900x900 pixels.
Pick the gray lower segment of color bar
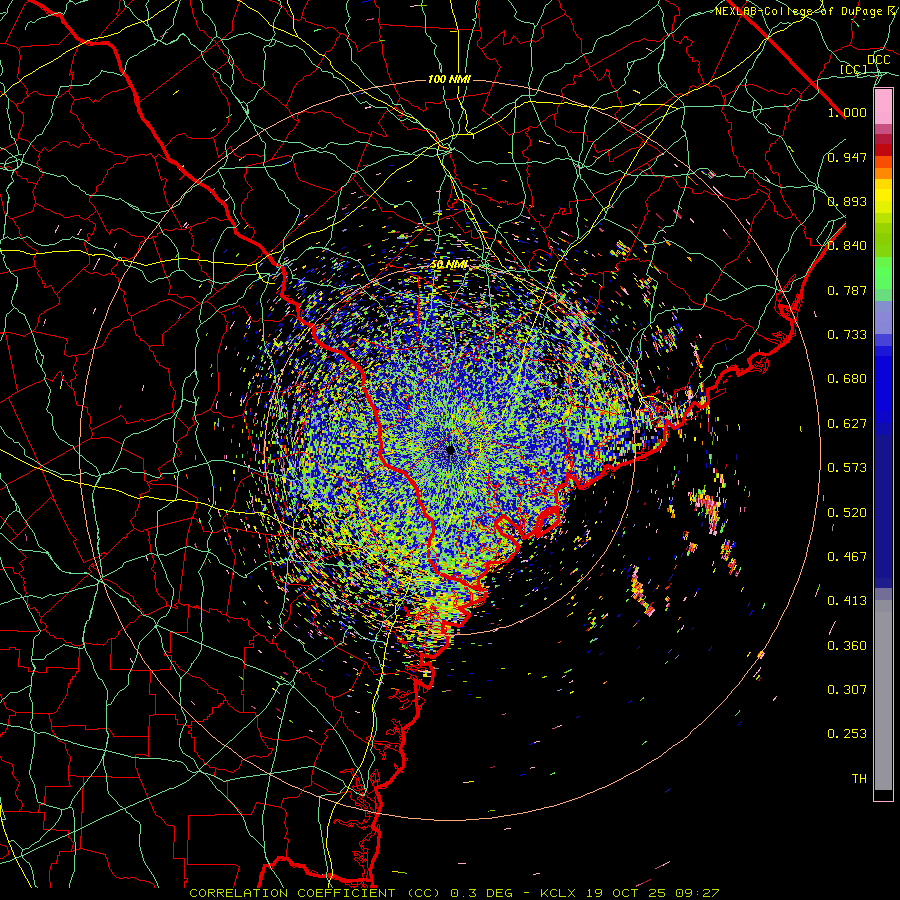(883, 695)
